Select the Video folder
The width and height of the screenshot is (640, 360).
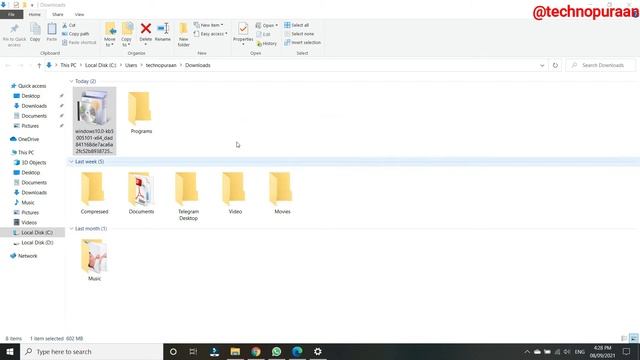[235, 193]
